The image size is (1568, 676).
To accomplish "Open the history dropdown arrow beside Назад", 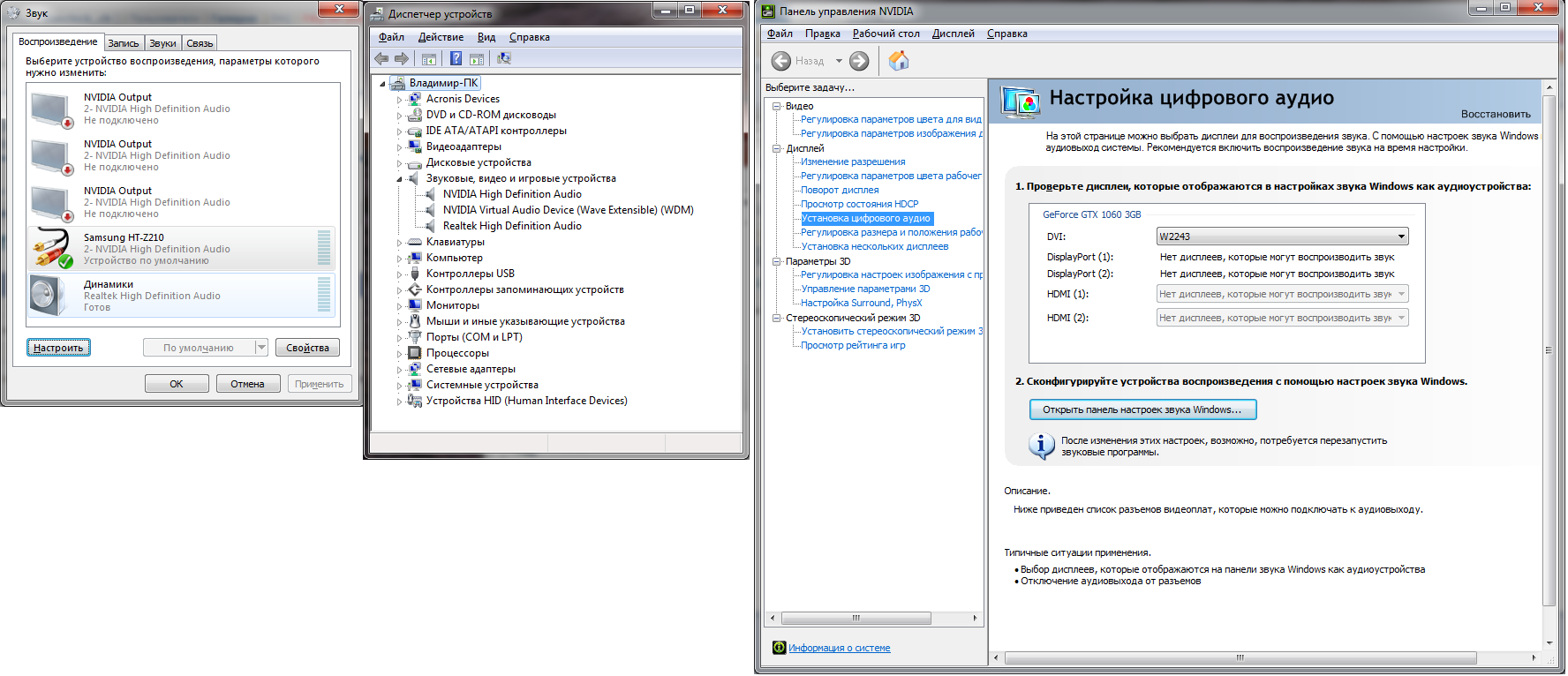I will (x=839, y=61).
